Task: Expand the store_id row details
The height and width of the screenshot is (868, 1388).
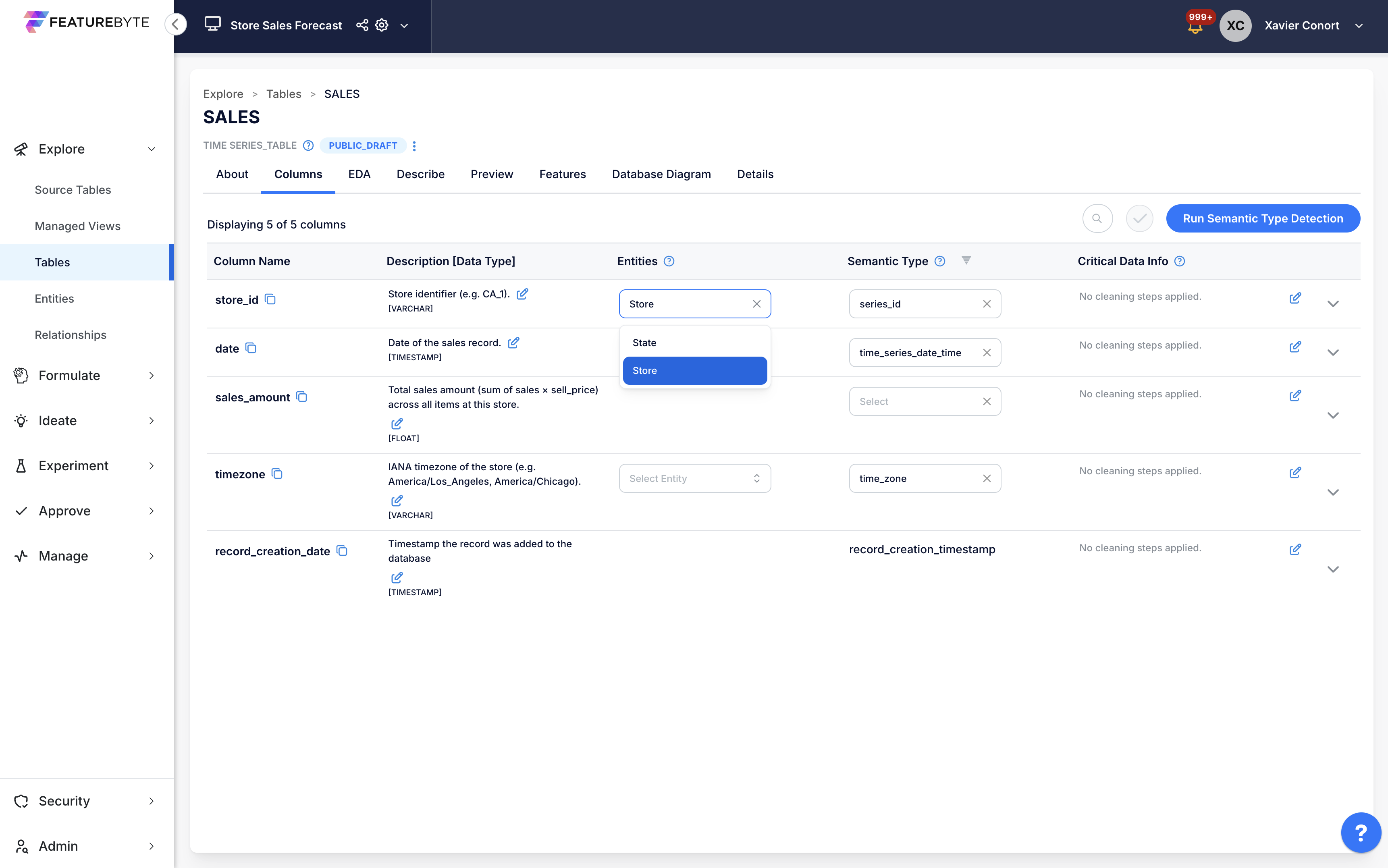Action: tap(1334, 304)
